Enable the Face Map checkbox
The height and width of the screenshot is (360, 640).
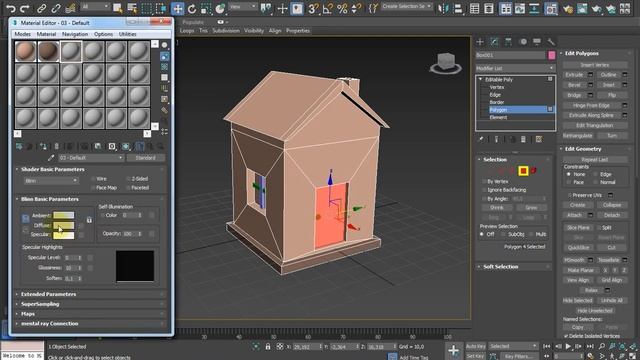[93, 188]
